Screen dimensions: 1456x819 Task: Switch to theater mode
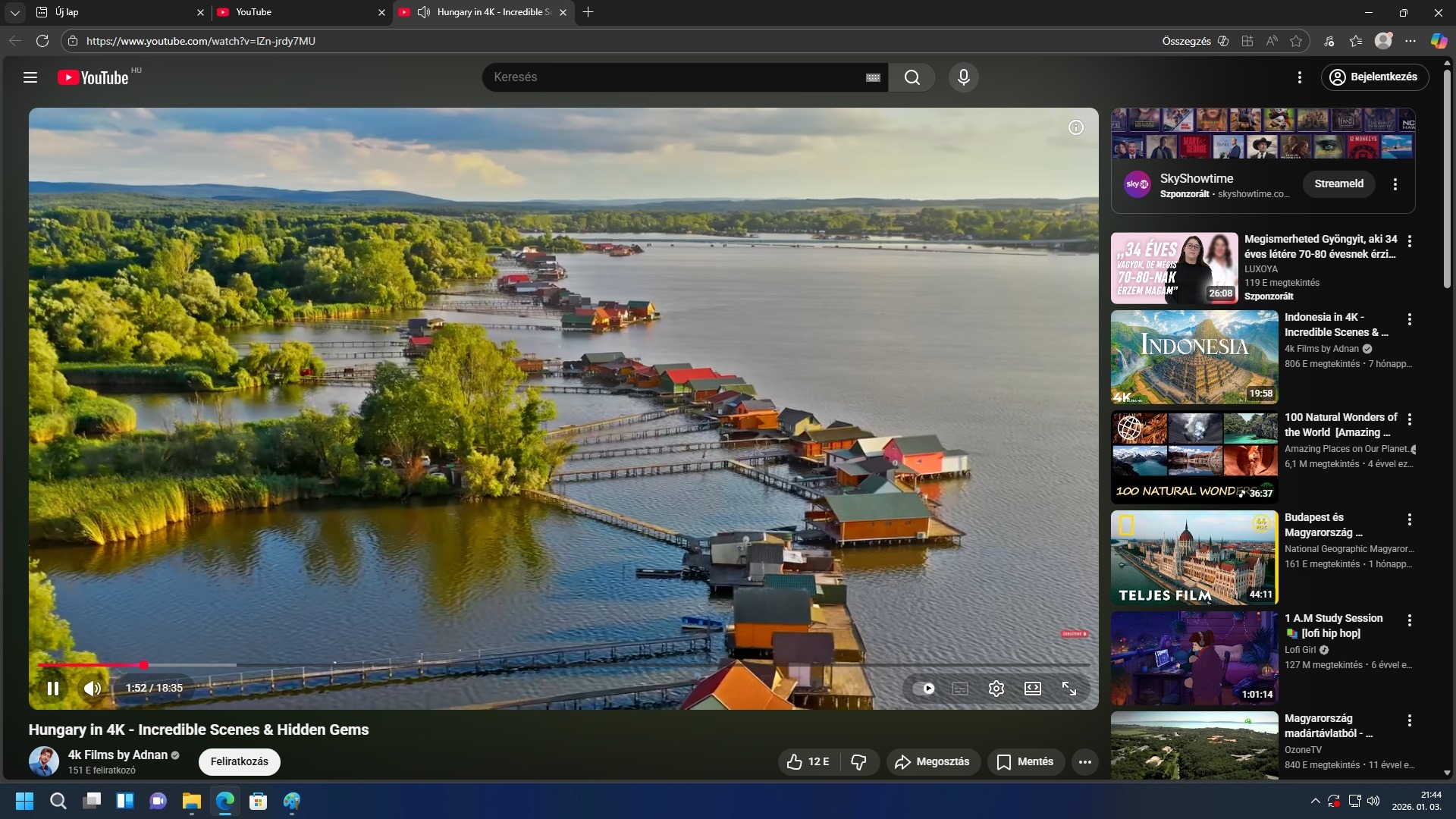(1033, 689)
